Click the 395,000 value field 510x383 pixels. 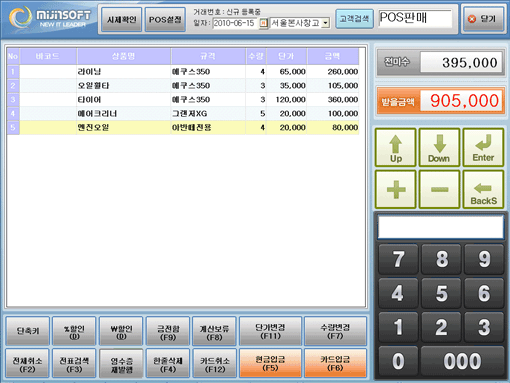point(461,62)
